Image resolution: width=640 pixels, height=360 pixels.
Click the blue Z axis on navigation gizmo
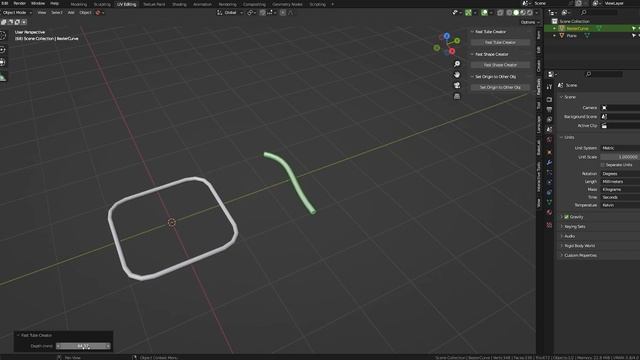[x=447, y=36]
